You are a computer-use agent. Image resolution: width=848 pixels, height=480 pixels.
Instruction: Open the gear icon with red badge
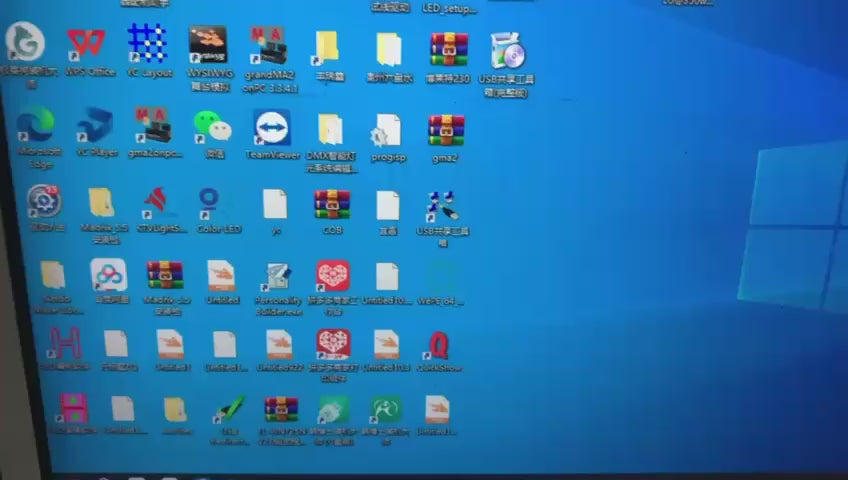tap(43, 201)
